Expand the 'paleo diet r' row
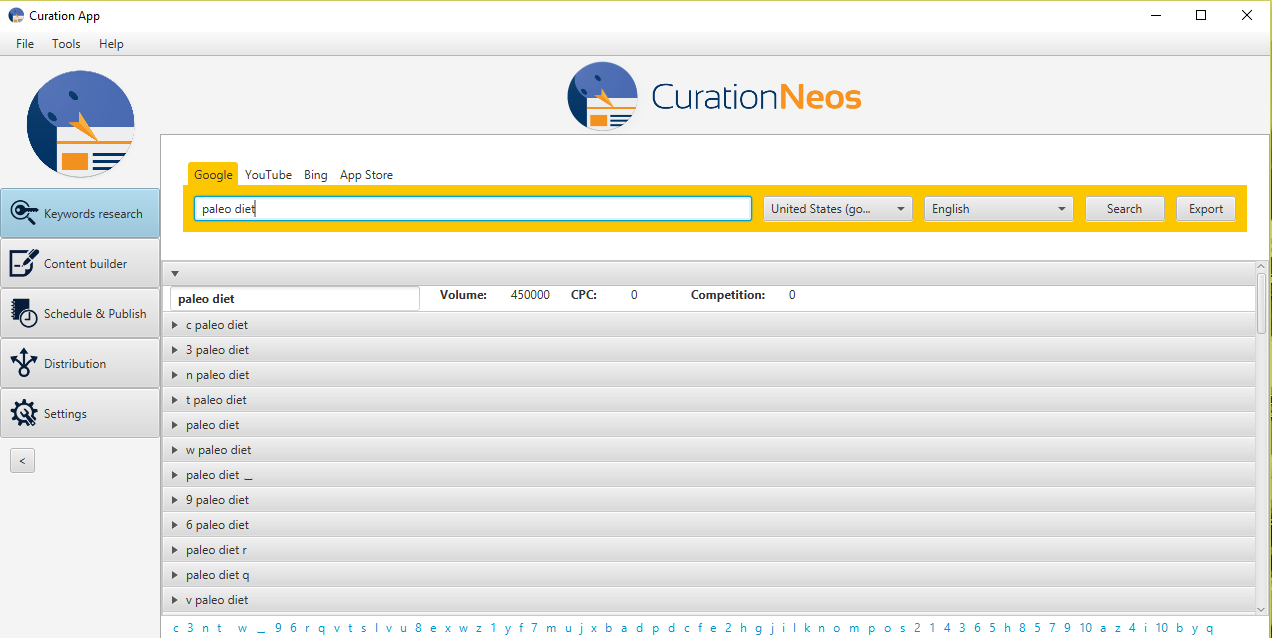 [x=708, y=550]
